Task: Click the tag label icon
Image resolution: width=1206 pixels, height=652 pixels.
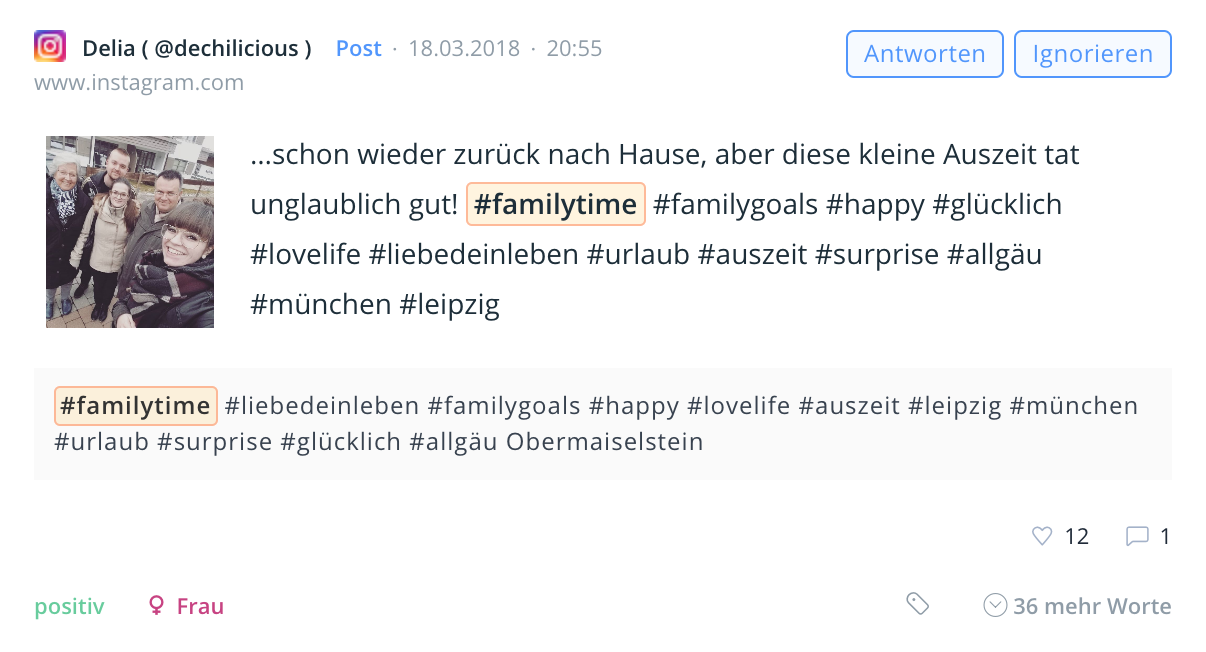Action: (917, 603)
